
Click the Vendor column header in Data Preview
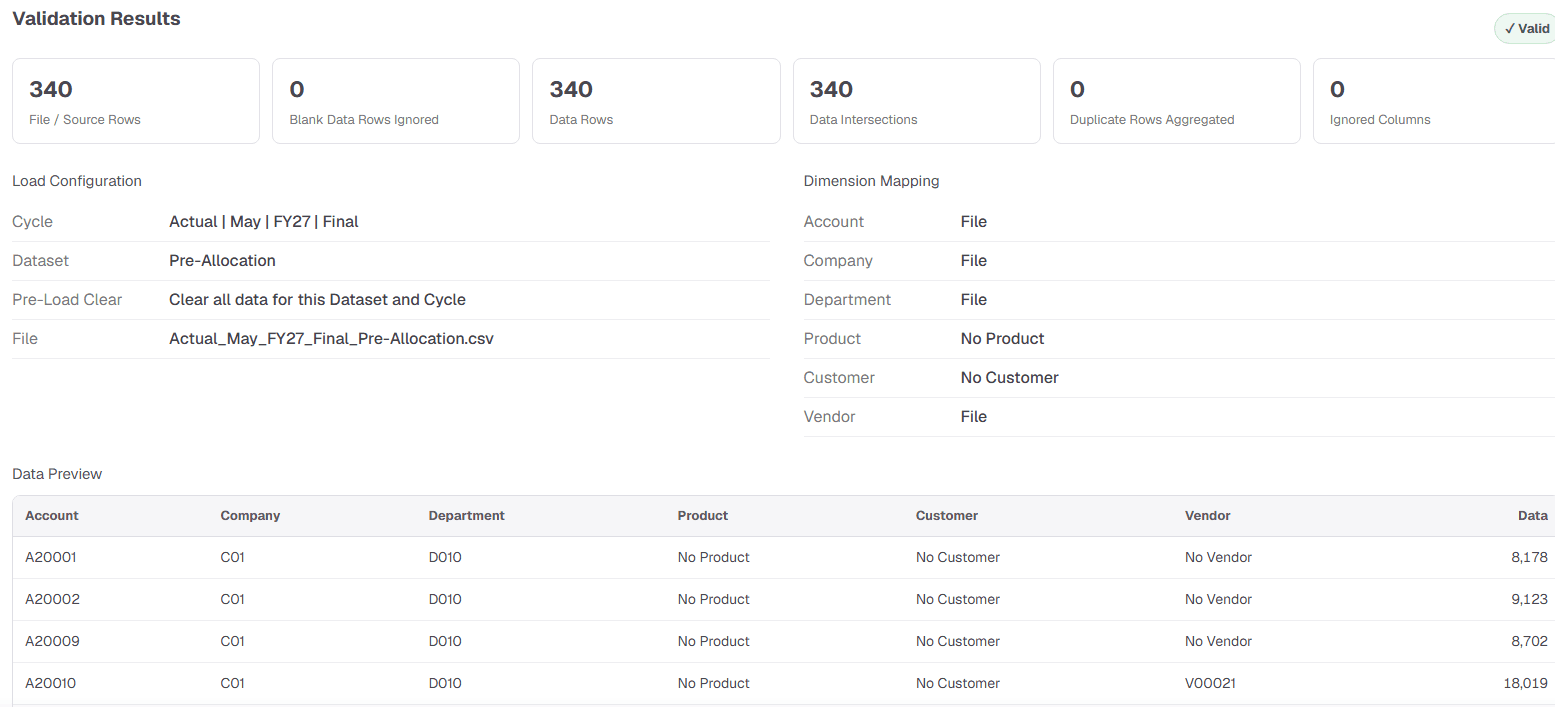click(x=1207, y=516)
